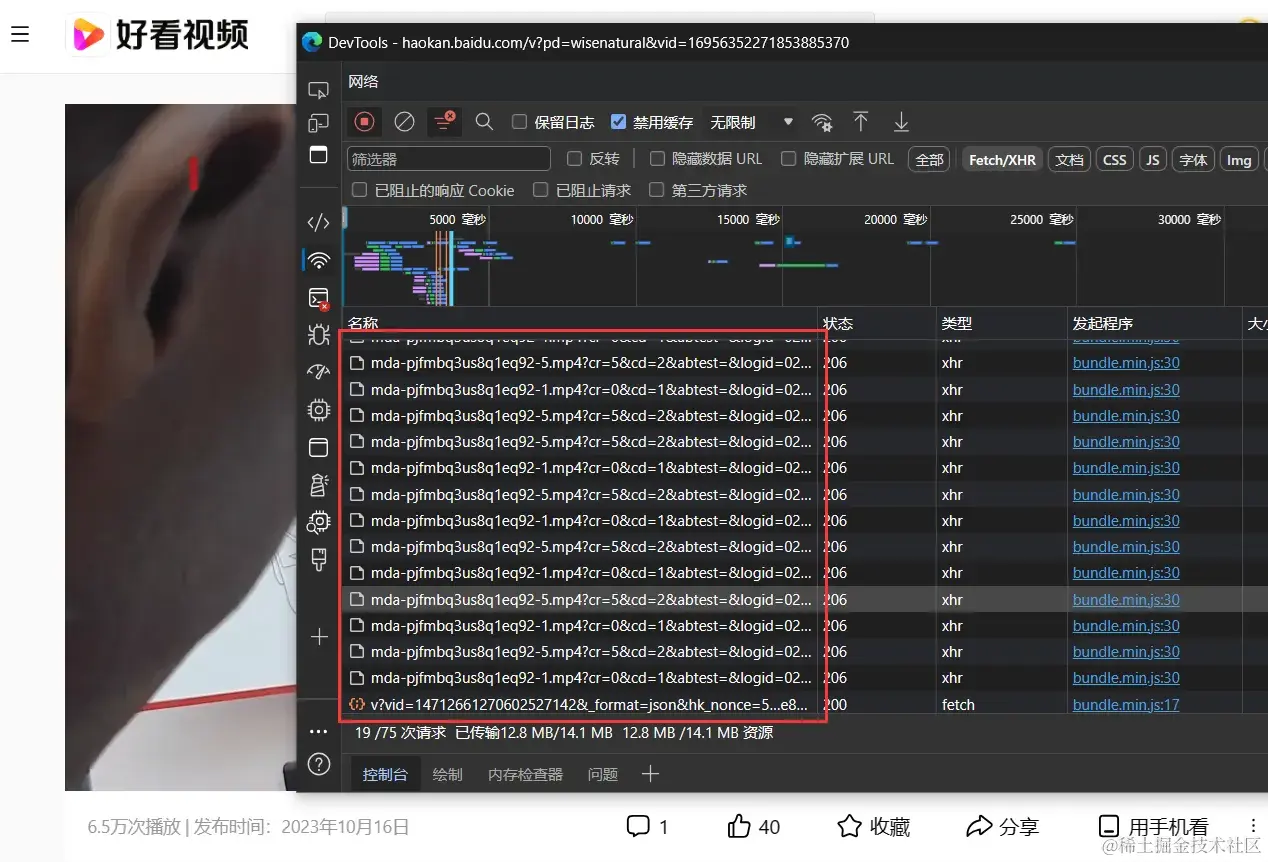Open the DevTools help question-mark icon
Viewport: 1268px width, 862px height.
click(x=319, y=765)
